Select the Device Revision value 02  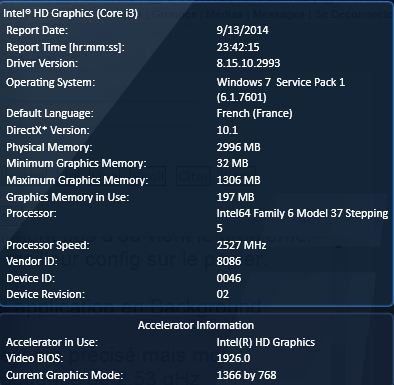point(223,294)
